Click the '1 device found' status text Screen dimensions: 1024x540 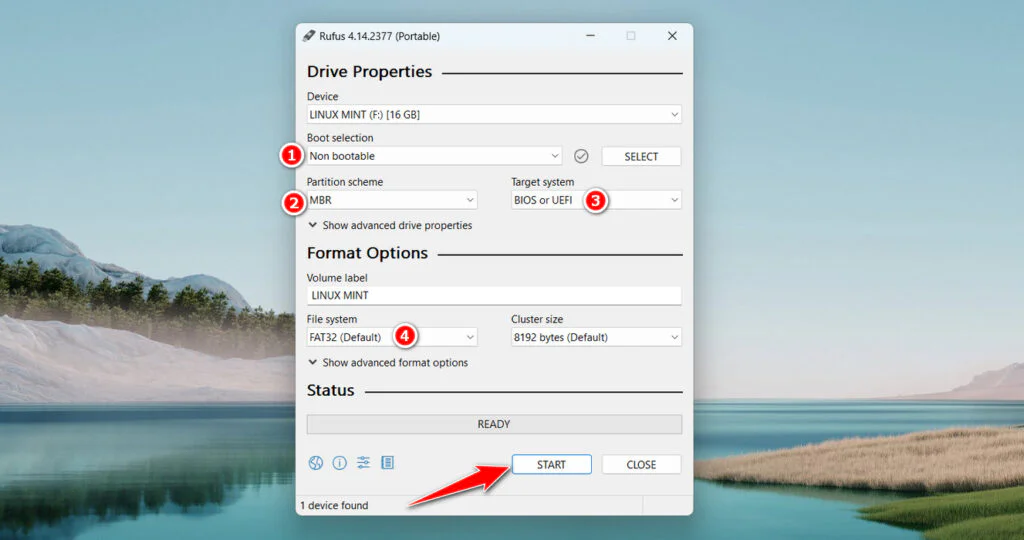(334, 505)
